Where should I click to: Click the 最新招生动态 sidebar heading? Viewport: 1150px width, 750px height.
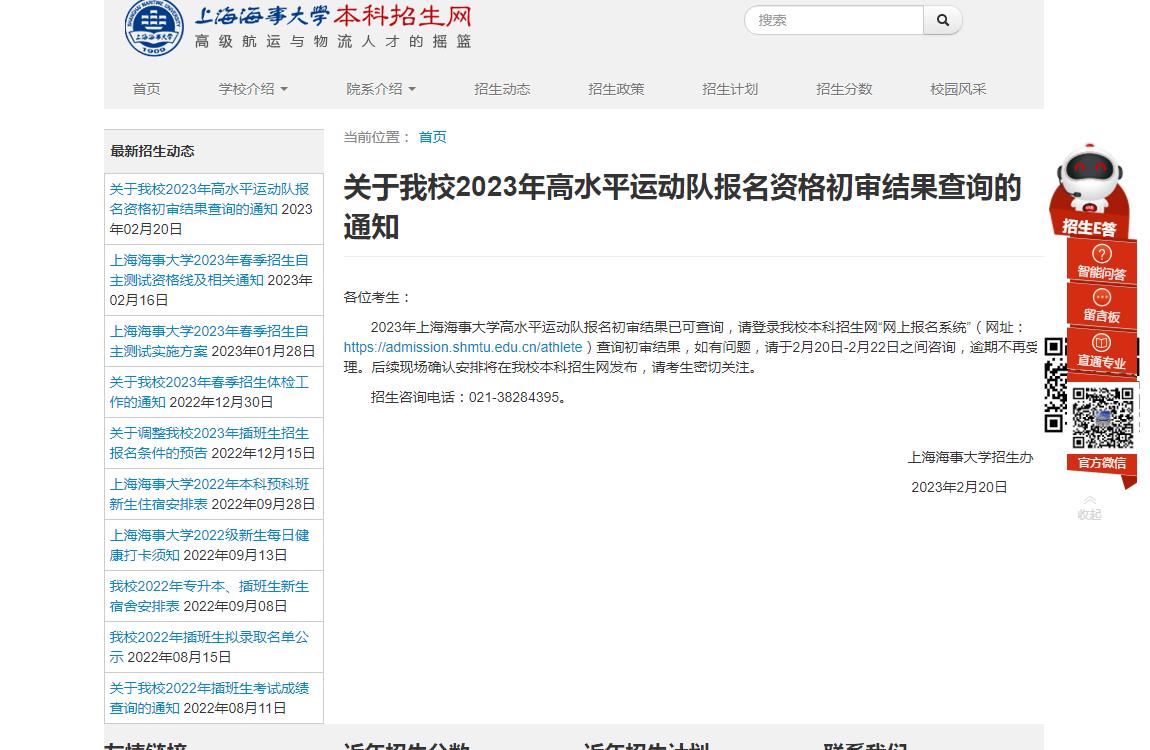click(x=152, y=152)
